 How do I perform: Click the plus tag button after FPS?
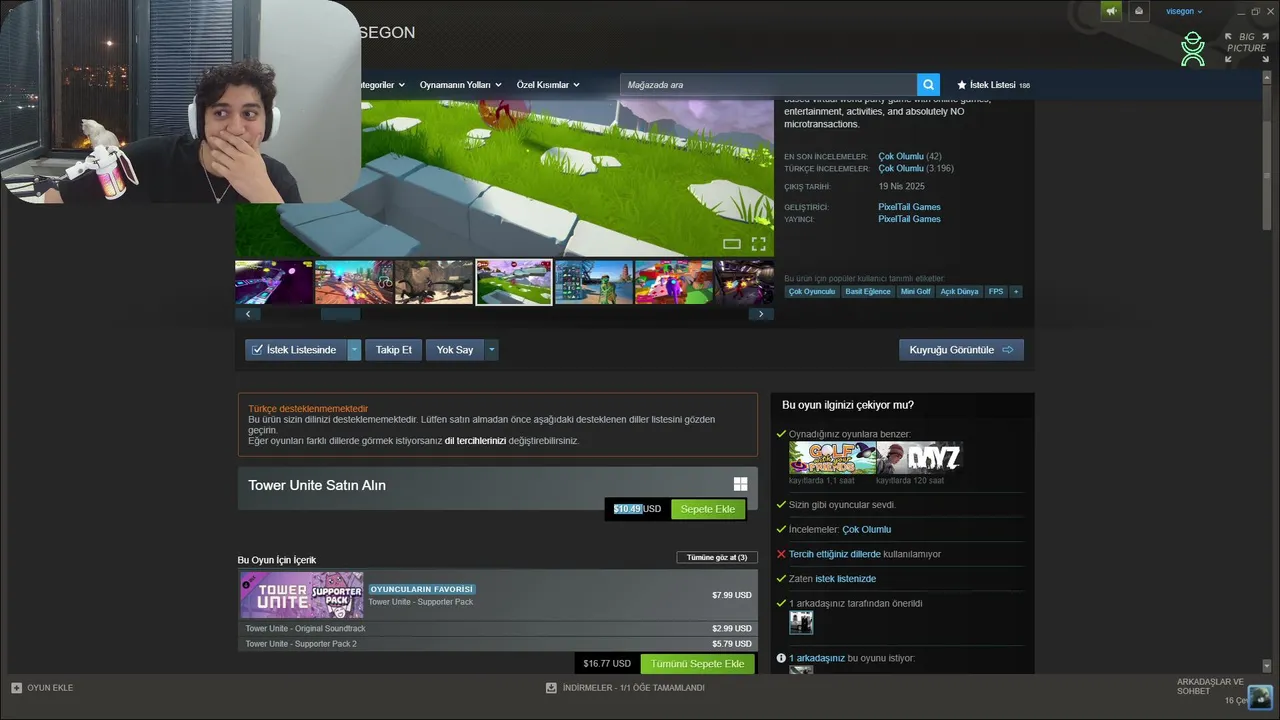point(1016,292)
